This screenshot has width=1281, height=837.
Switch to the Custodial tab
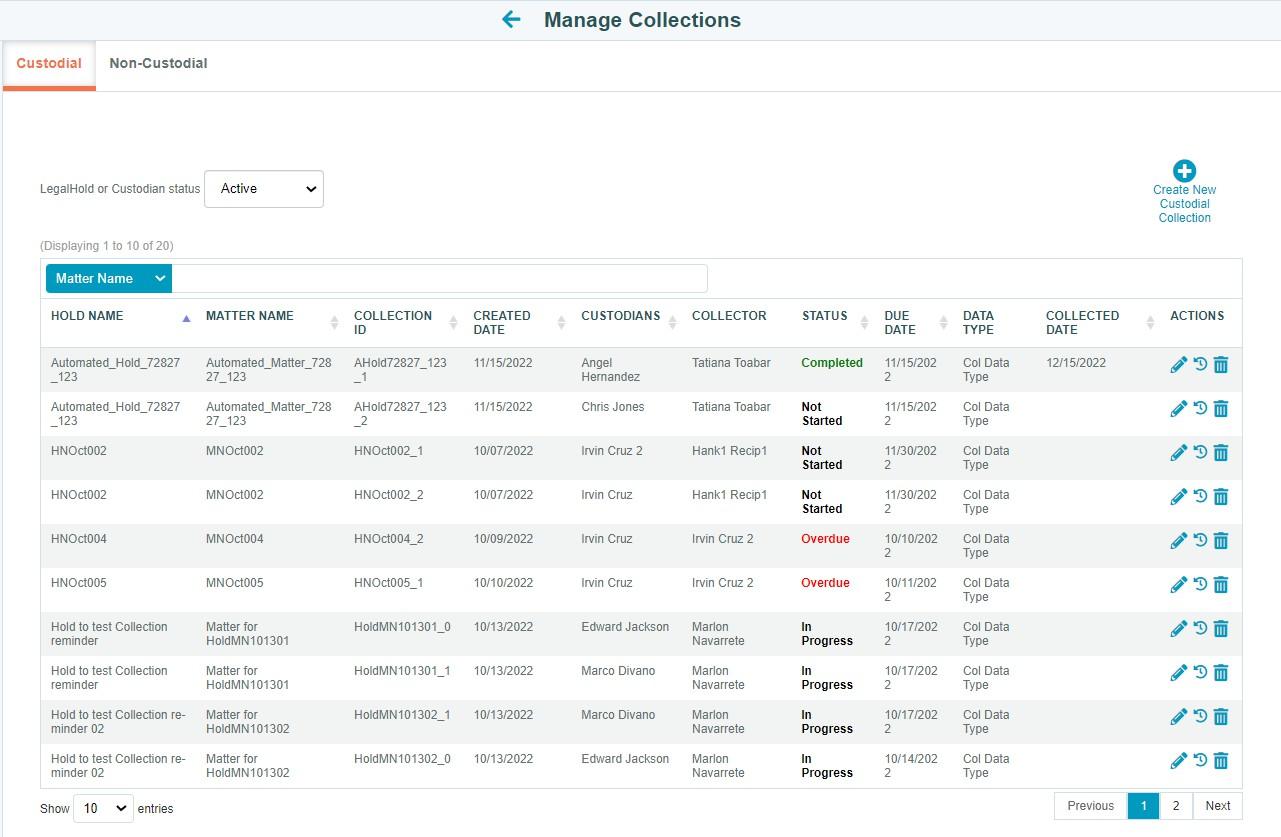(x=49, y=63)
